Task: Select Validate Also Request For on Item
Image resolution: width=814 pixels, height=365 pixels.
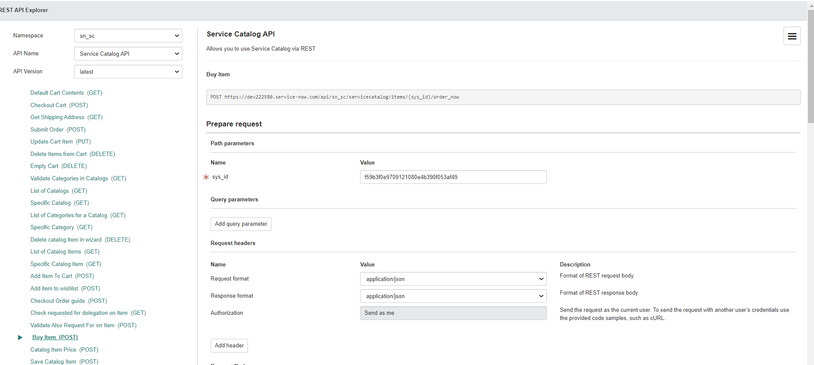Action: pos(84,326)
